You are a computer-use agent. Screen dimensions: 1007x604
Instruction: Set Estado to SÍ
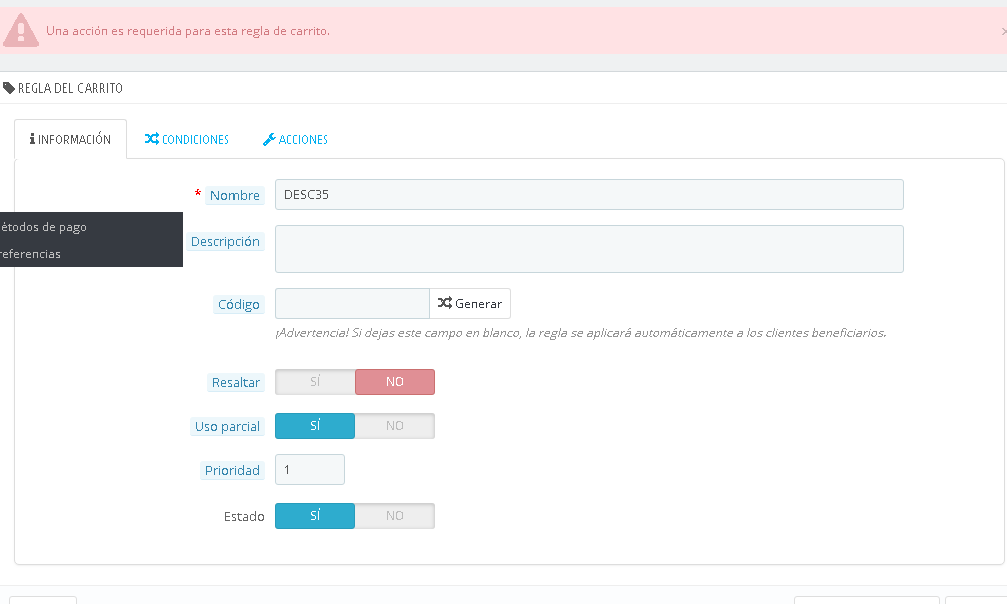[x=315, y=516]
